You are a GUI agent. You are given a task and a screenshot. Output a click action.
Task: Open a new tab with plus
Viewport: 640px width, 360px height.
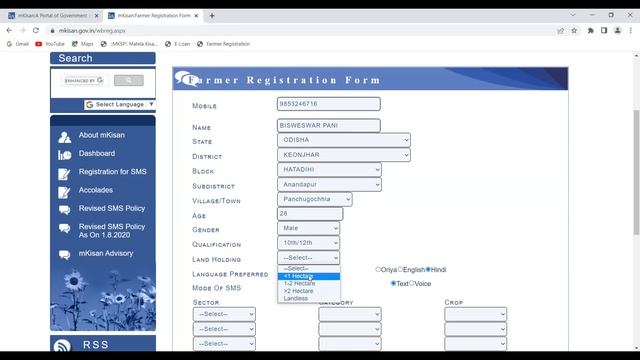point(212,16)
